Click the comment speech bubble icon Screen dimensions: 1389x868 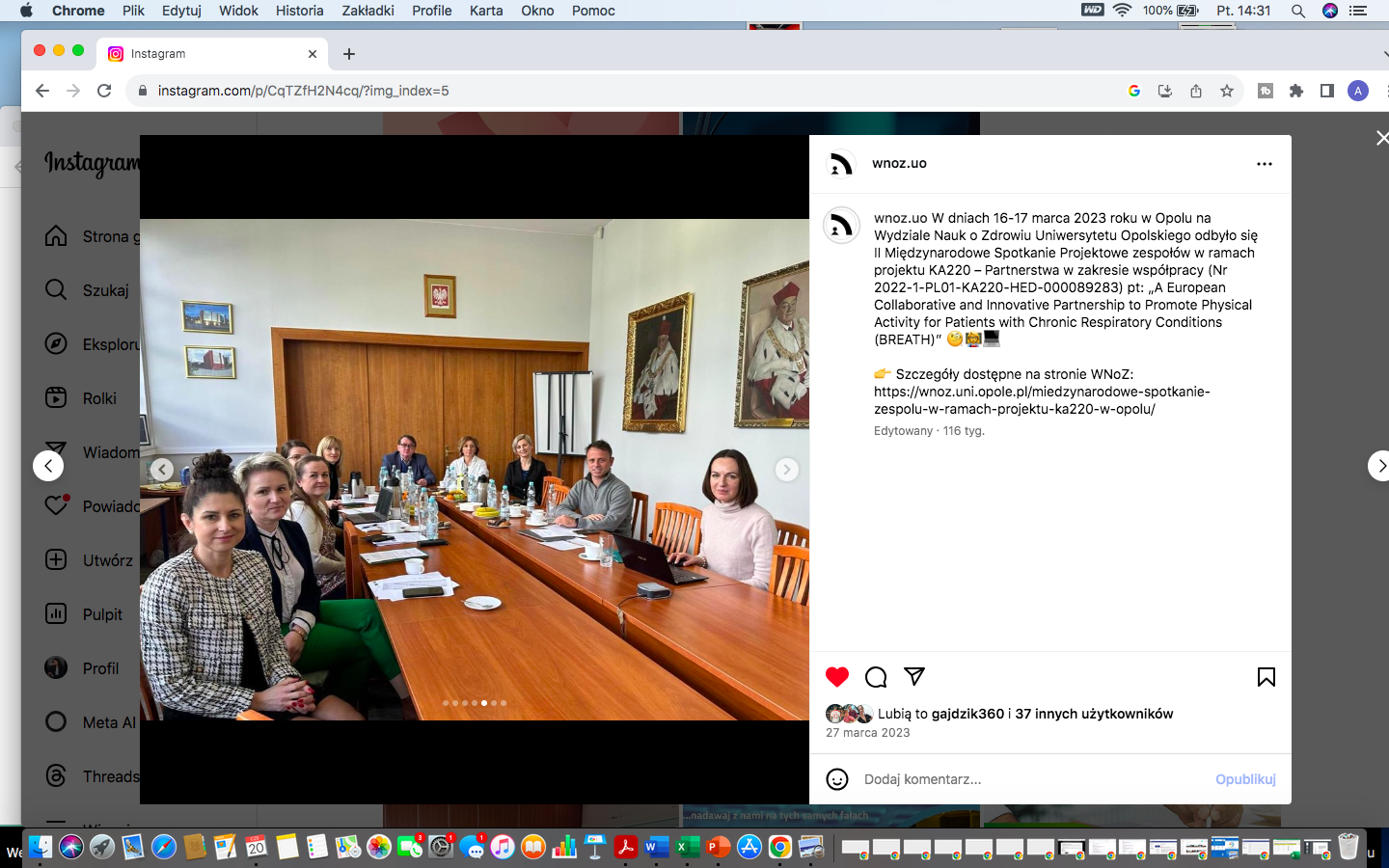(x=876, y=677)
